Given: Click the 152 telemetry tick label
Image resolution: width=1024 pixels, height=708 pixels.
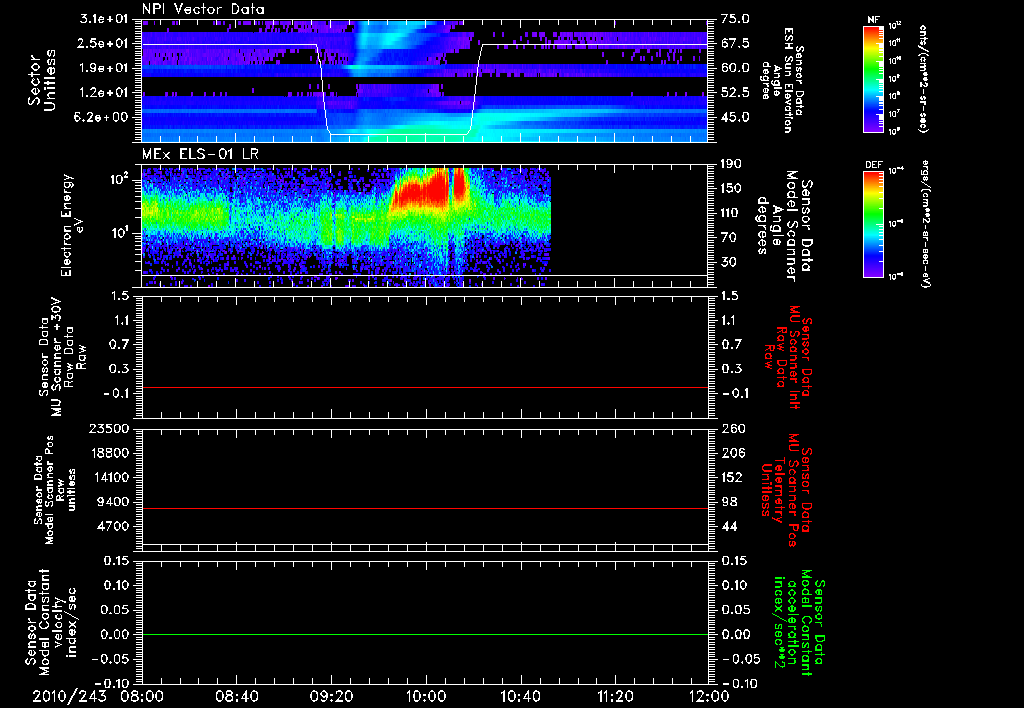Looking at the screenshot, I should pos(732,477).
